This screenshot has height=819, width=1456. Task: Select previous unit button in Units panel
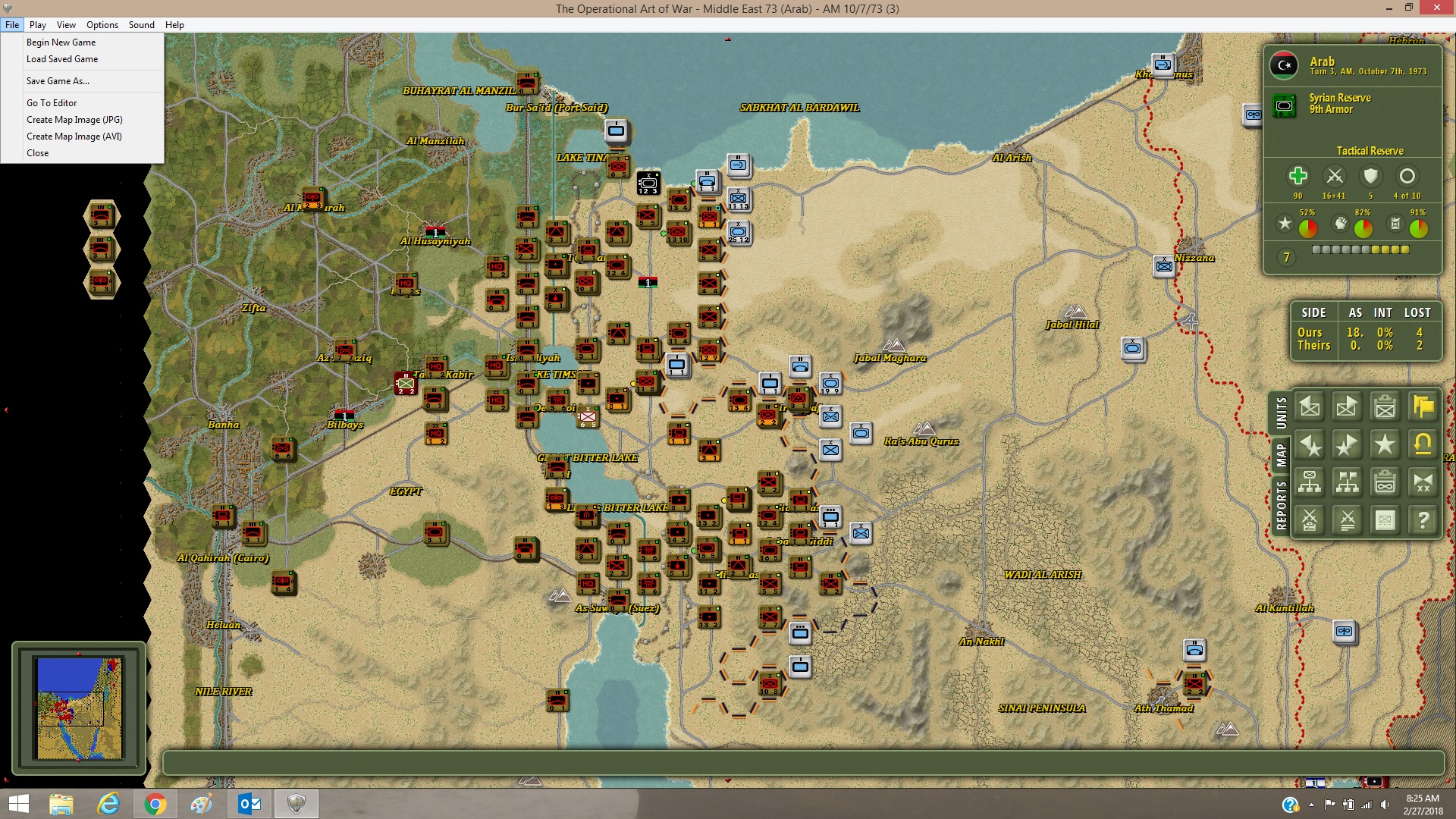(1310, 407)
